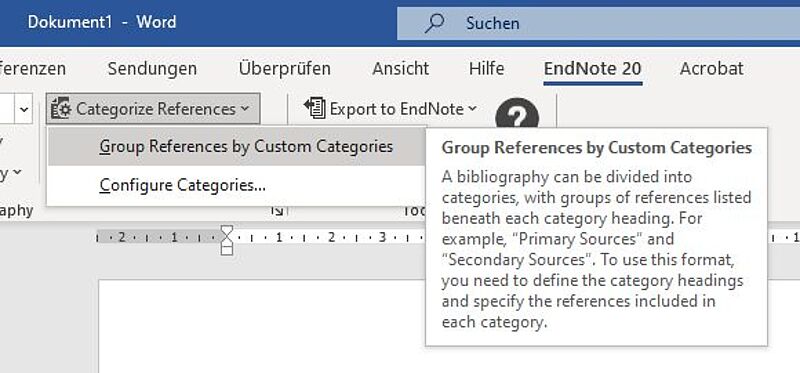Open EndNote help via question mark icon
The width and height of the screenshot is (800, 373).
coord(517,116)
